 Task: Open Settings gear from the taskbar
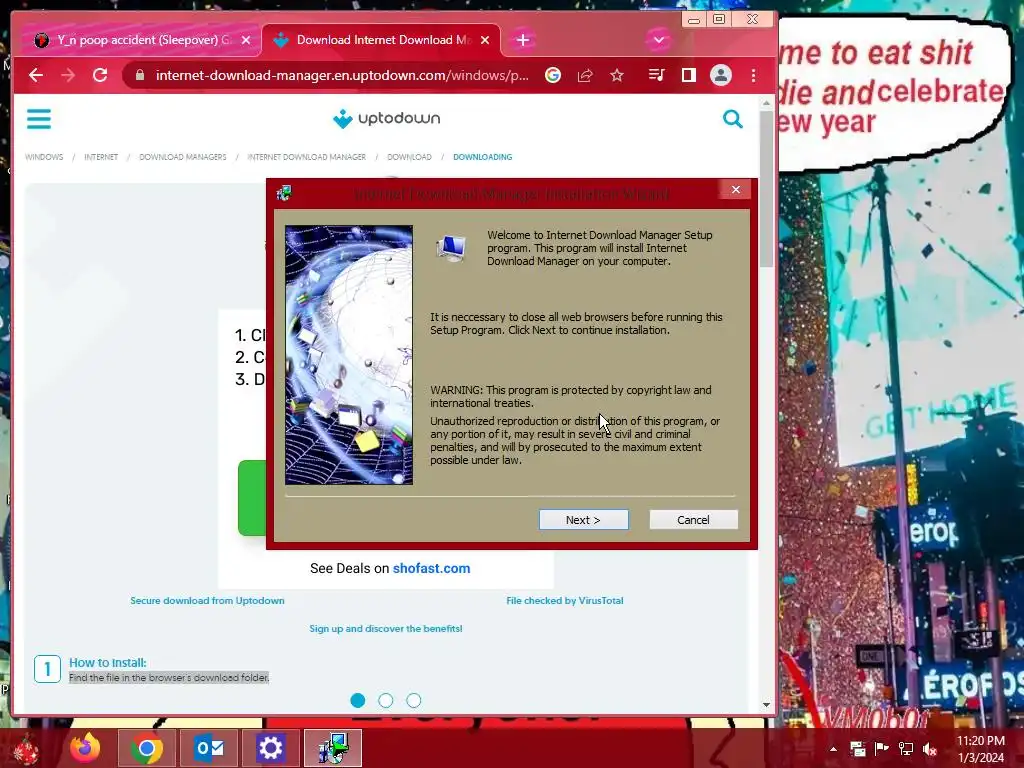pos(270,748)
